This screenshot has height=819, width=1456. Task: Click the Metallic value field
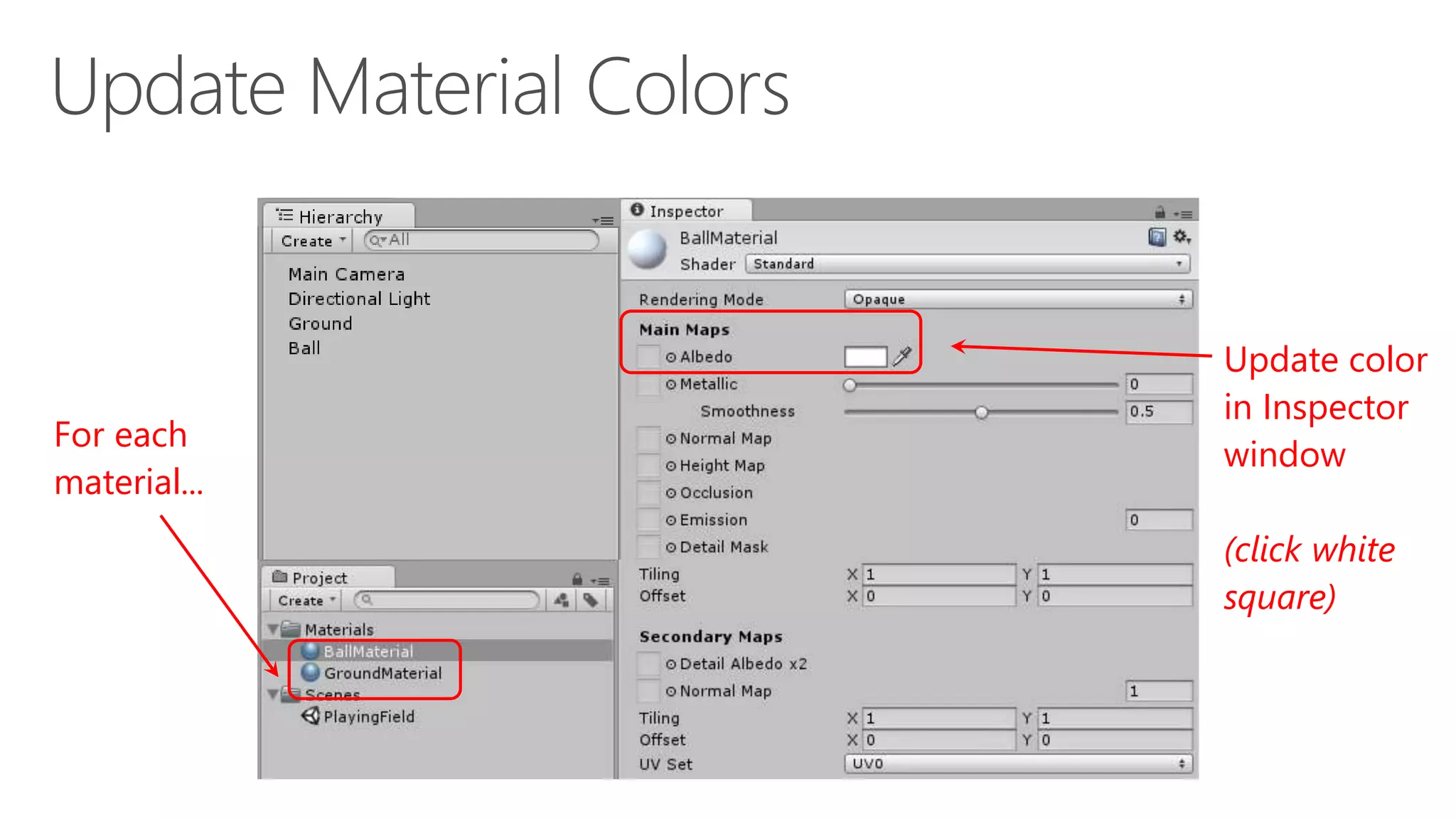point(1159,385)
